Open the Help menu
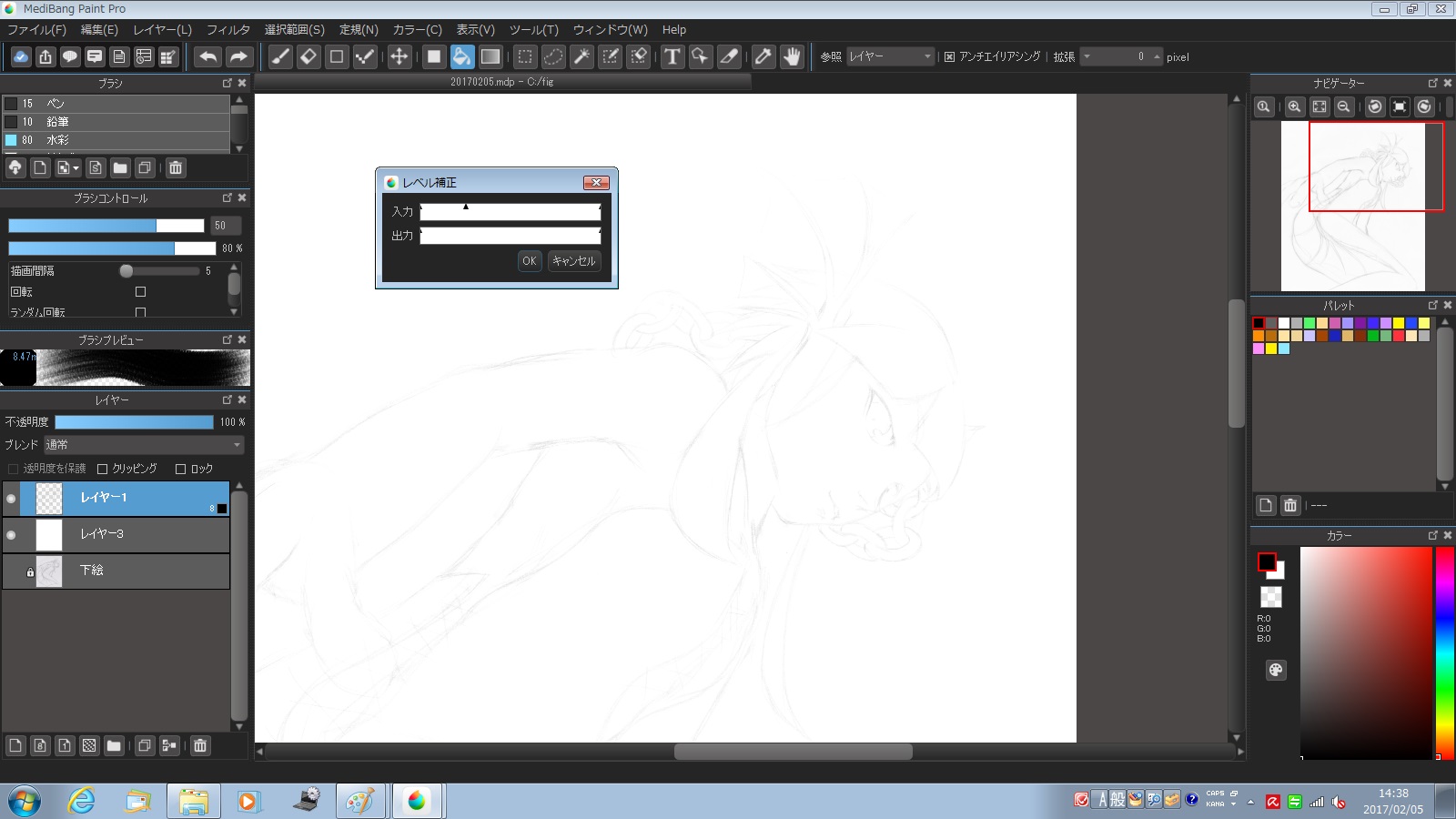The height and width of the screenshot is (819, 1456). [674, 30]
